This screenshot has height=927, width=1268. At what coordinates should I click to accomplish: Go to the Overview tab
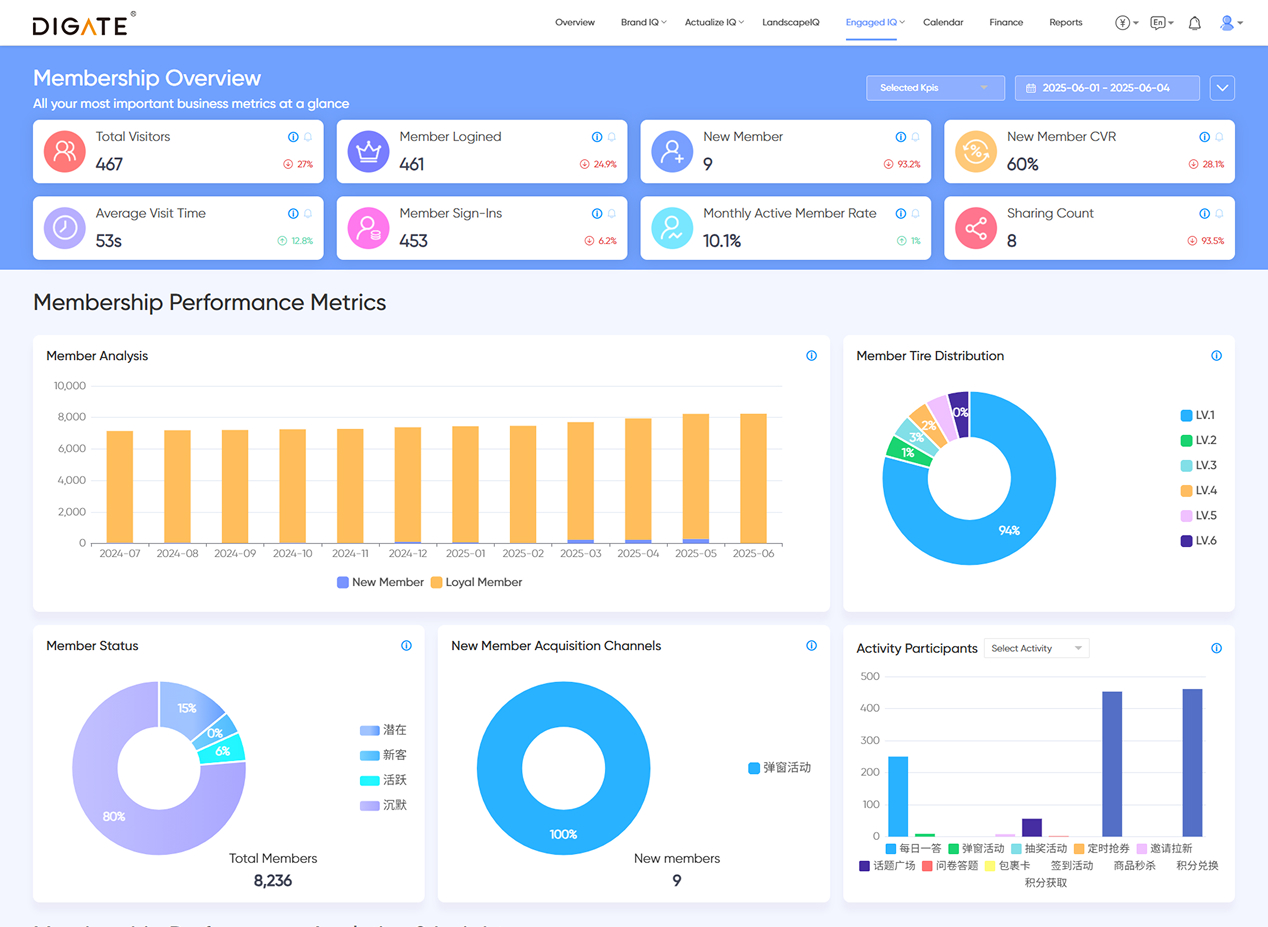point(575,22)
